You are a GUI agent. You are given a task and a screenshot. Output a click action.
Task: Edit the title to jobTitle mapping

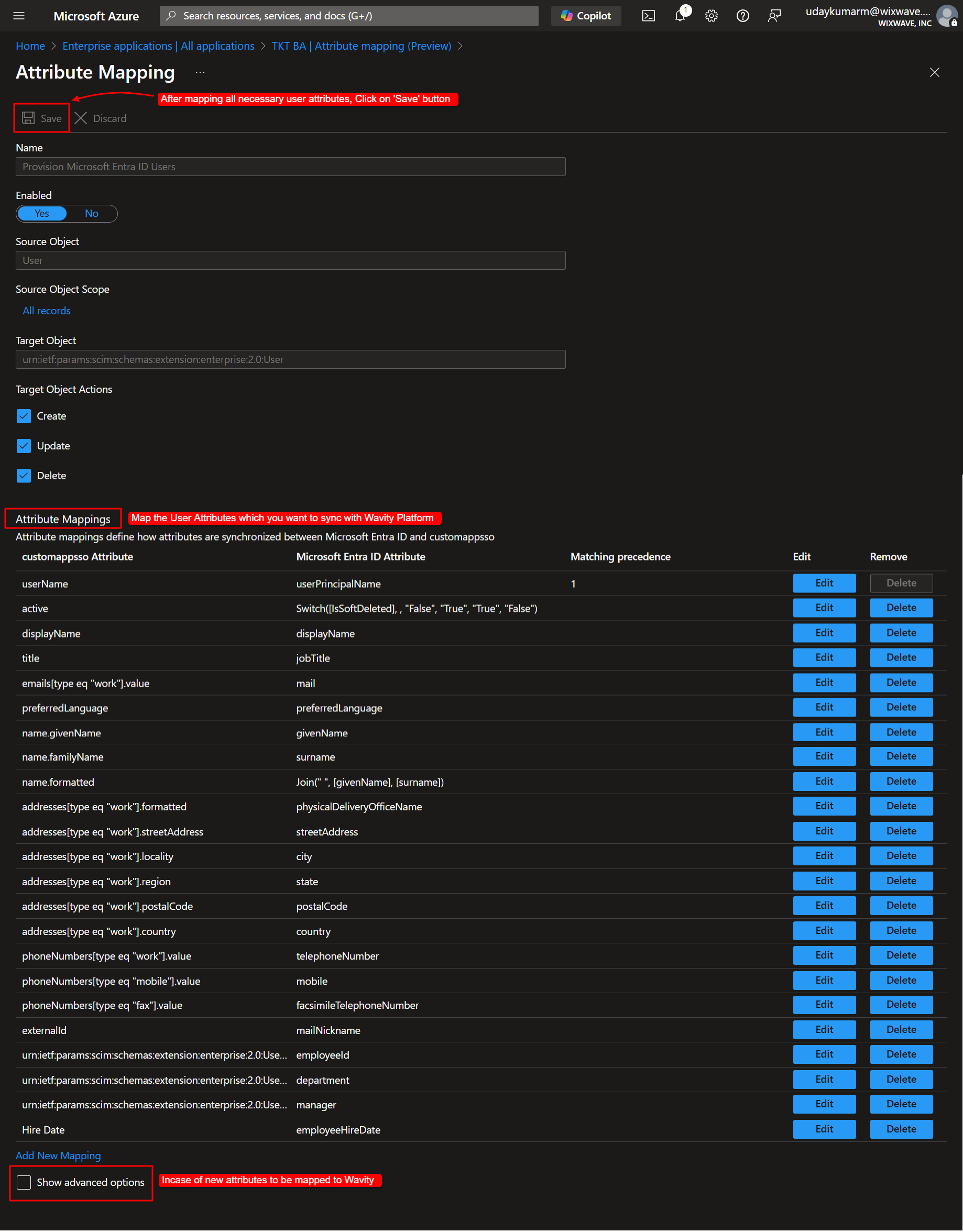824,658
